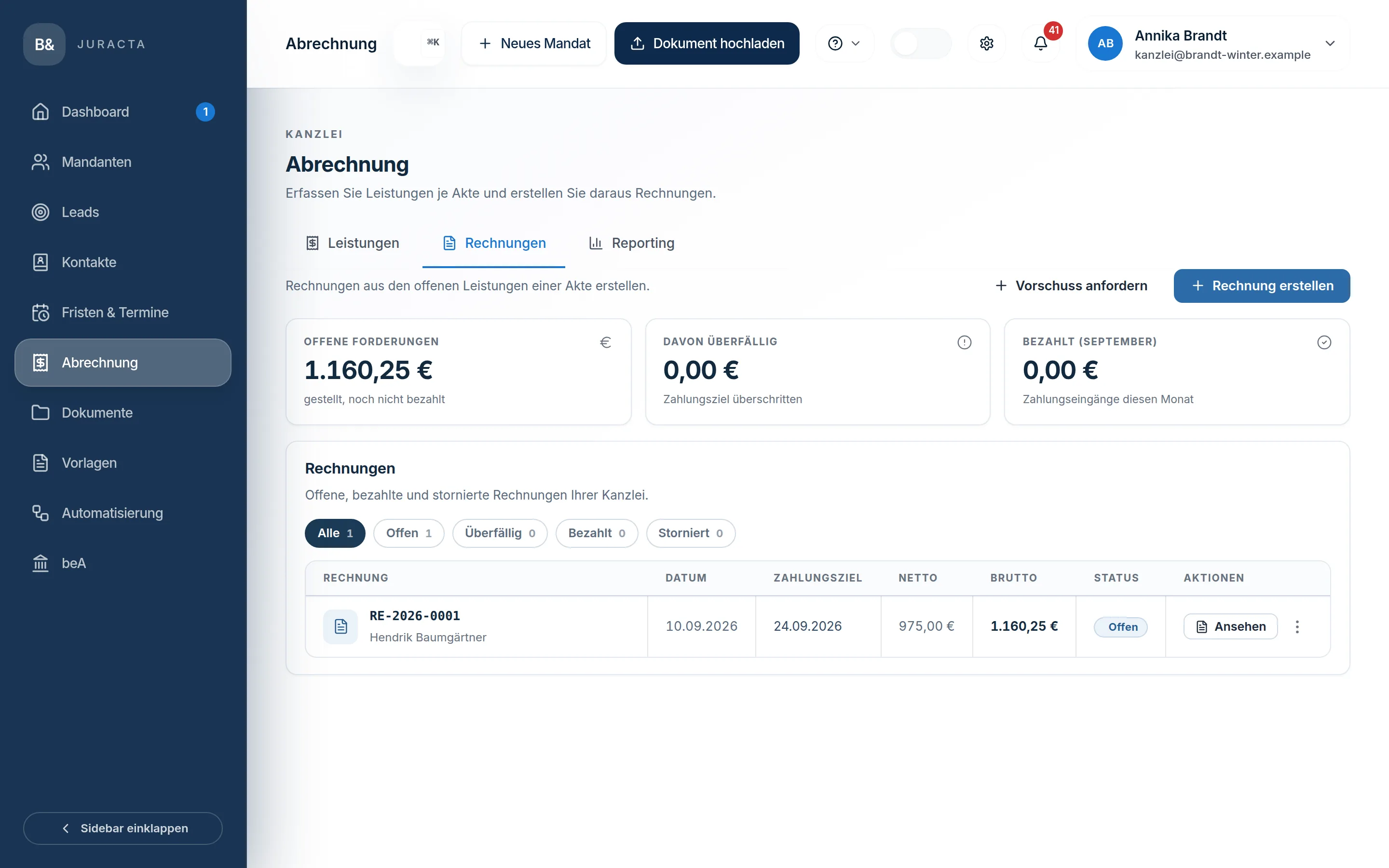Image resolution: width=1389 pixels, height=868 pixels.
Task: Click the euro icon in Offene Forderungen card
Action: (x=605, y=342)
